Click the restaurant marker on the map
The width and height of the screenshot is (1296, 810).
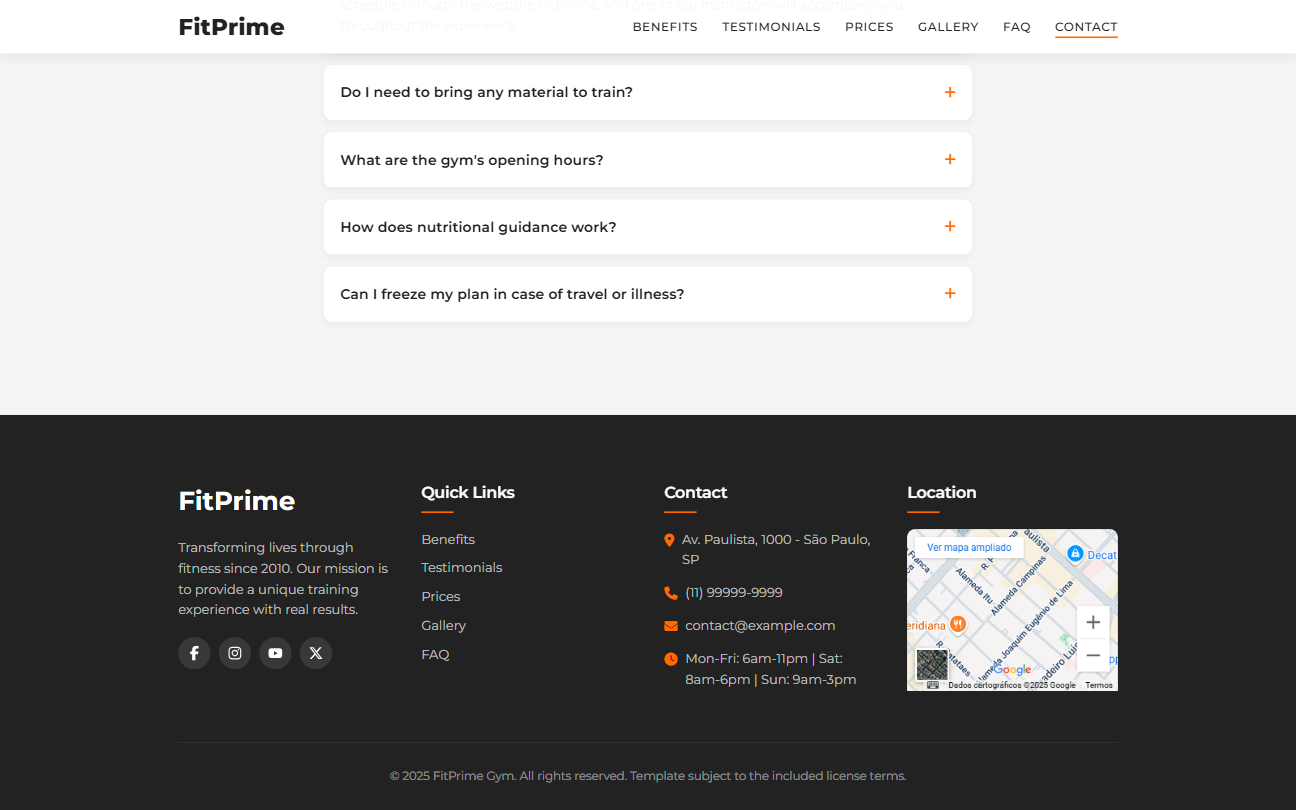click(x=957, y=624)
